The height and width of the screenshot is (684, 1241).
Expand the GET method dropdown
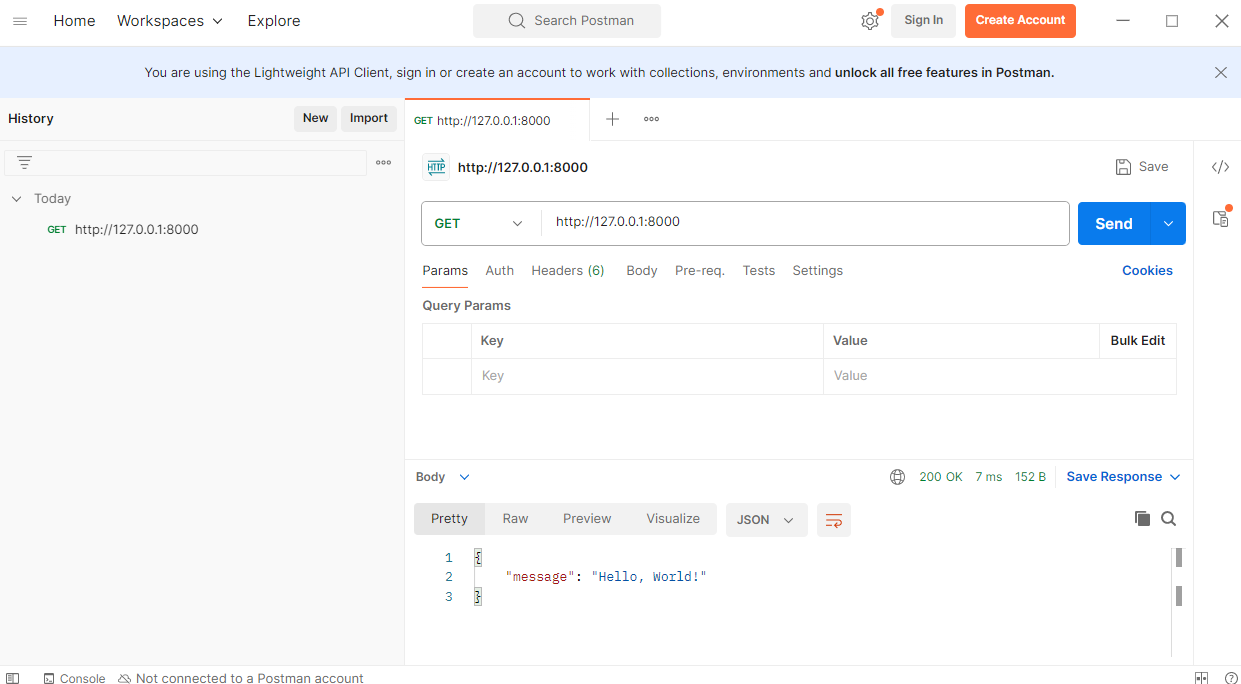pyautogui.click(x=480, y=224)
